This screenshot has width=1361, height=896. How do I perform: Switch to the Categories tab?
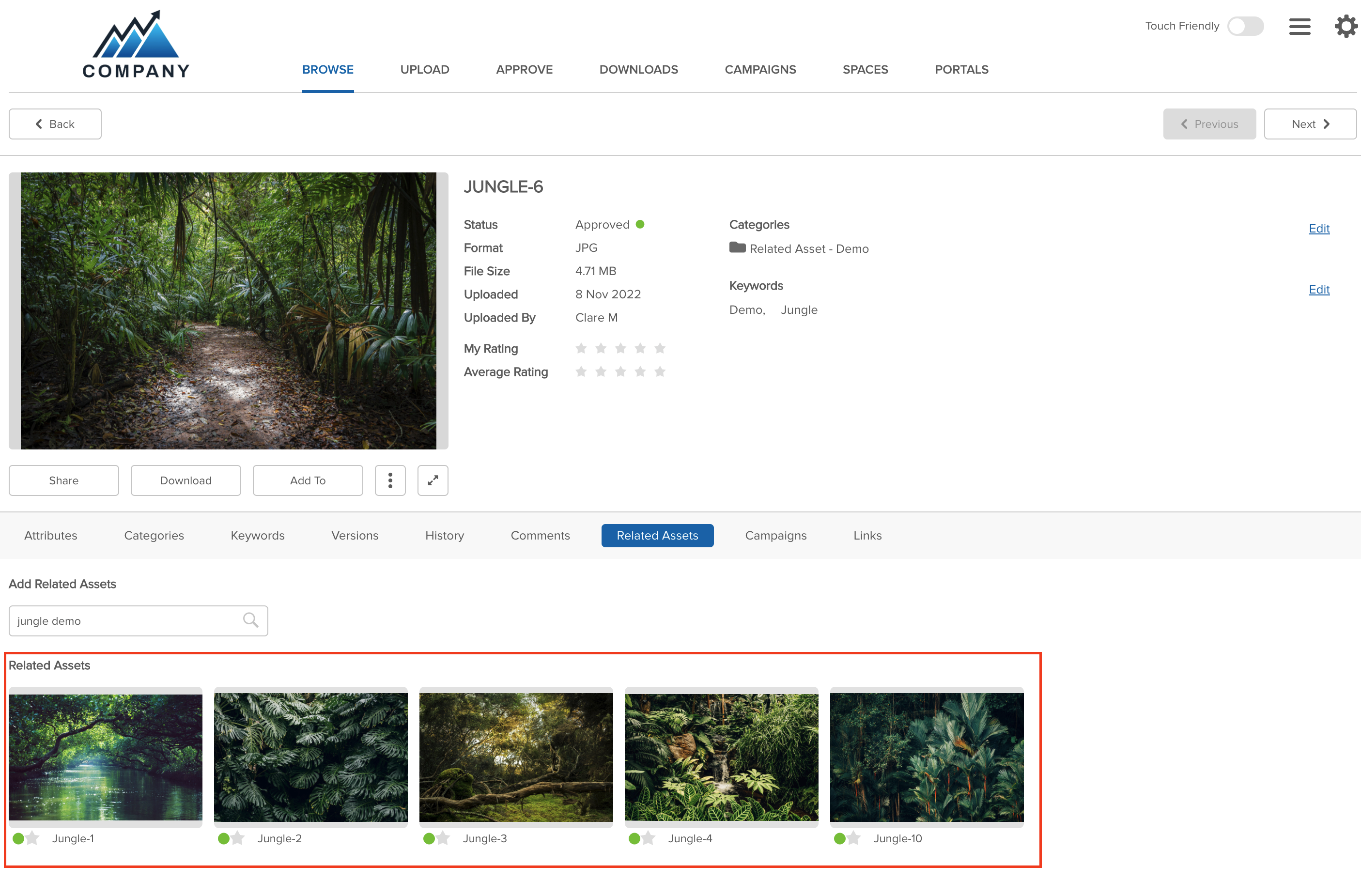[154, 535]
